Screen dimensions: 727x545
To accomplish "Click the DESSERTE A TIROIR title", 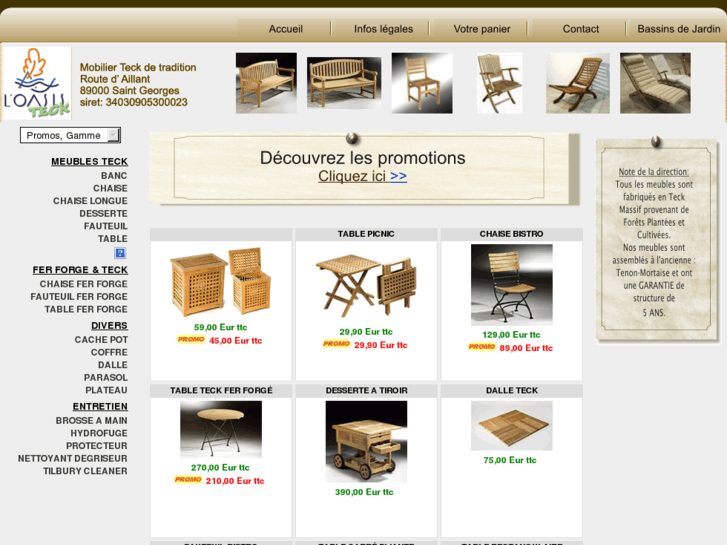I will [366, 390].
